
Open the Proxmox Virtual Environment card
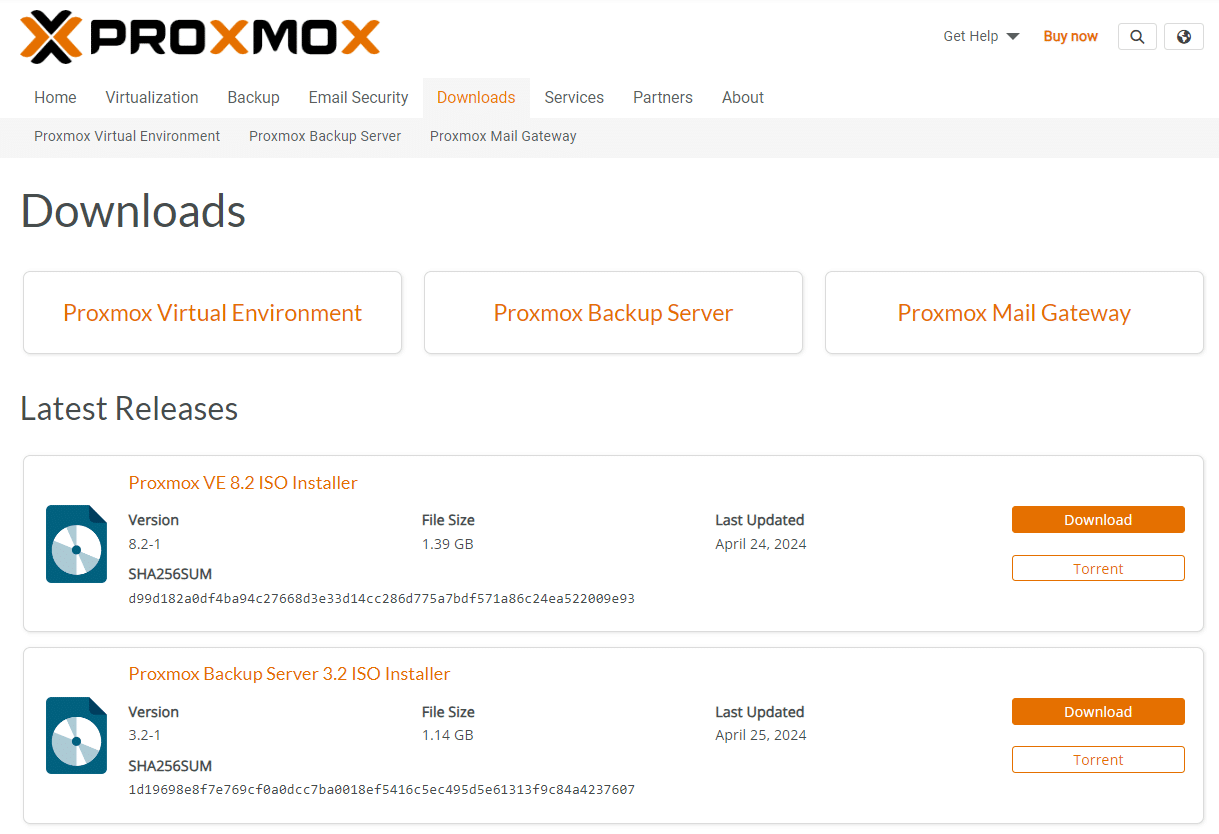pos(212,312)
